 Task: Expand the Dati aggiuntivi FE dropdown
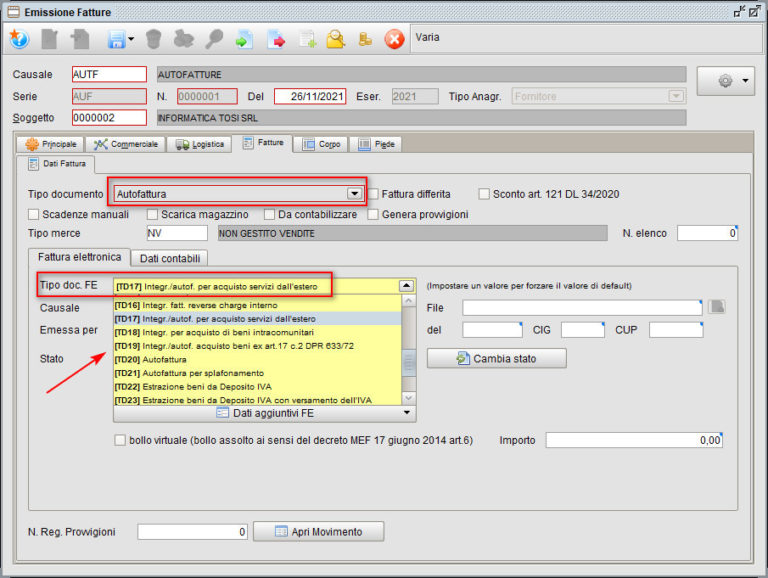click(407, 412)
